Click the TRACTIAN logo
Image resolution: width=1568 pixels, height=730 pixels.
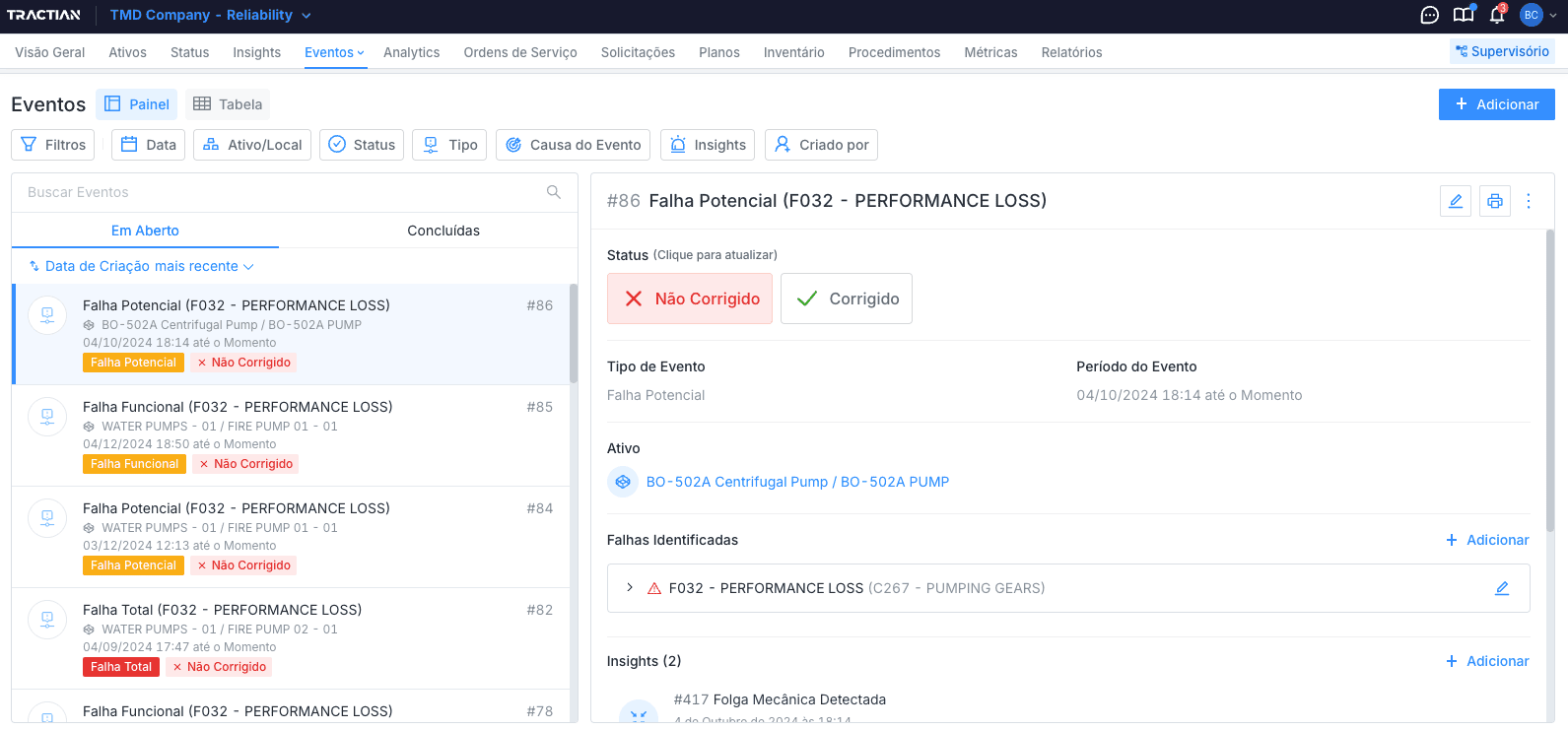click(43, 15)
